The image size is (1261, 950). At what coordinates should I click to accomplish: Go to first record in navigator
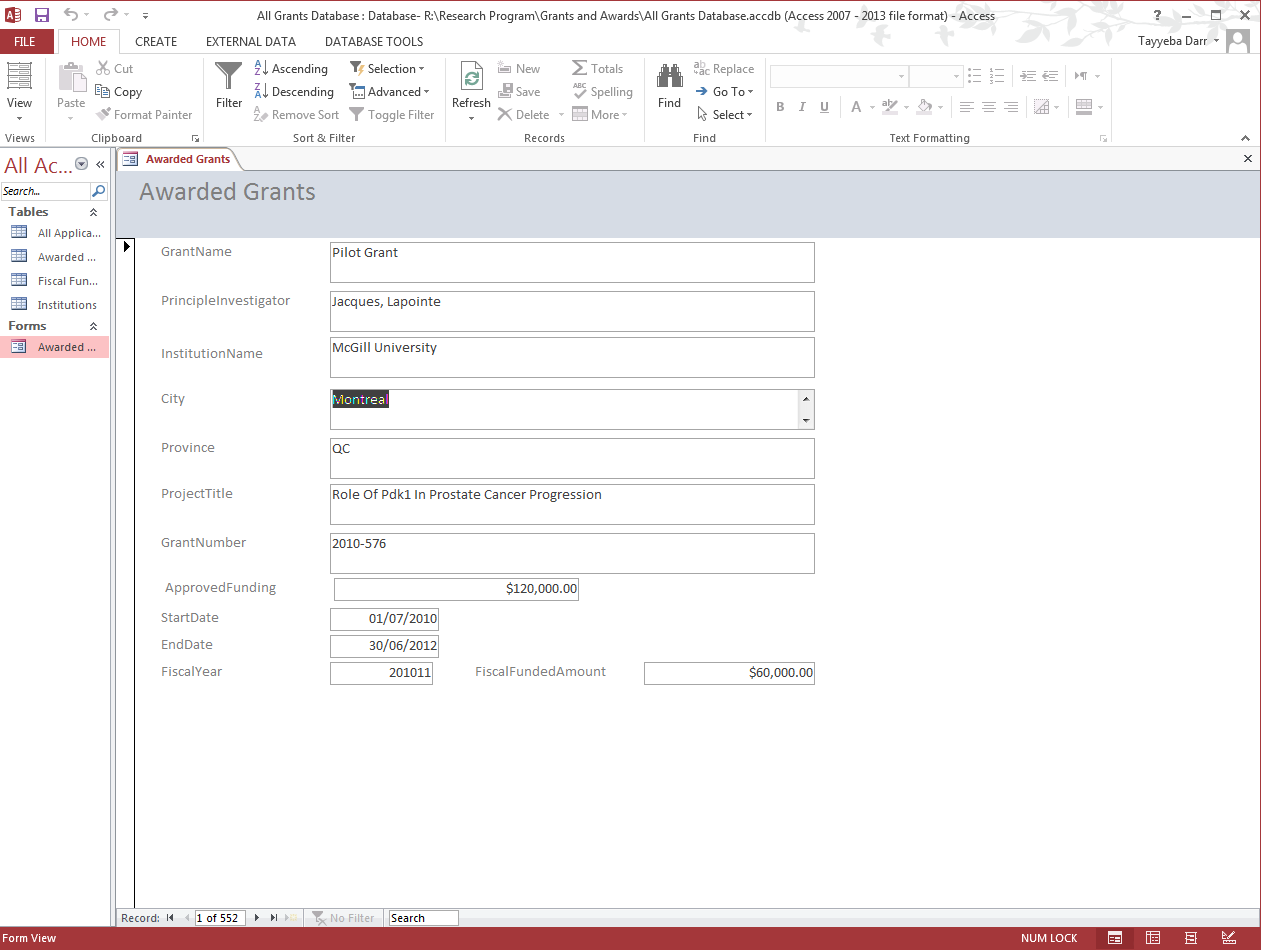170,918
